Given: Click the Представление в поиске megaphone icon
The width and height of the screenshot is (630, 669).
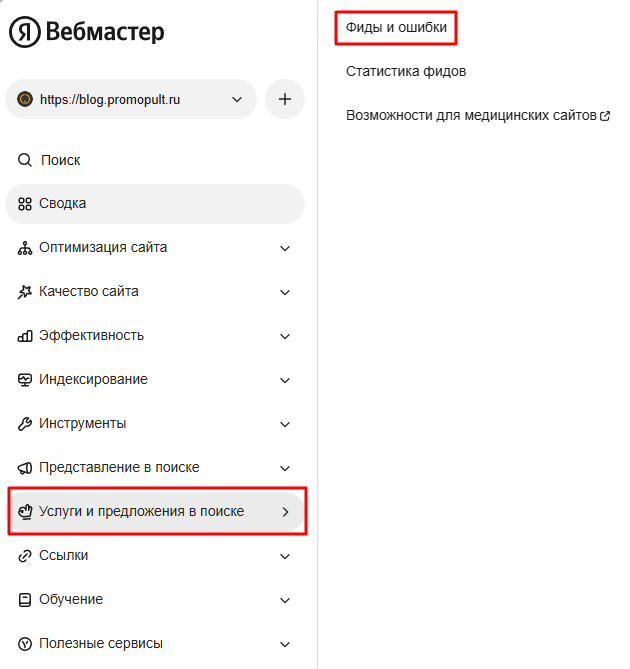Looking at the screenshot, I should pyautogui.click(x=25, y=468).
